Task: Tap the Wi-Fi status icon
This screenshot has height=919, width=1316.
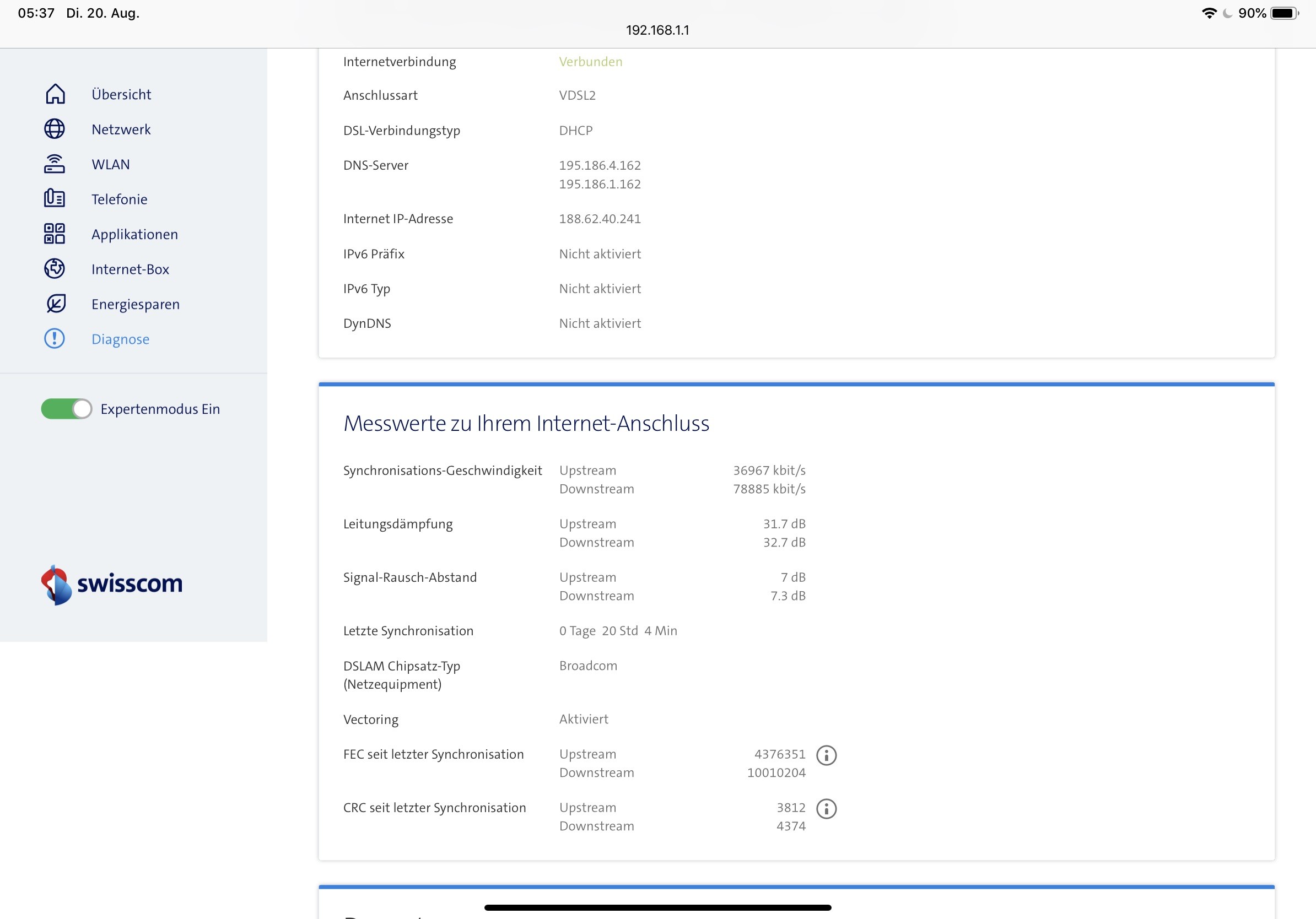Action: (1209, 13)
